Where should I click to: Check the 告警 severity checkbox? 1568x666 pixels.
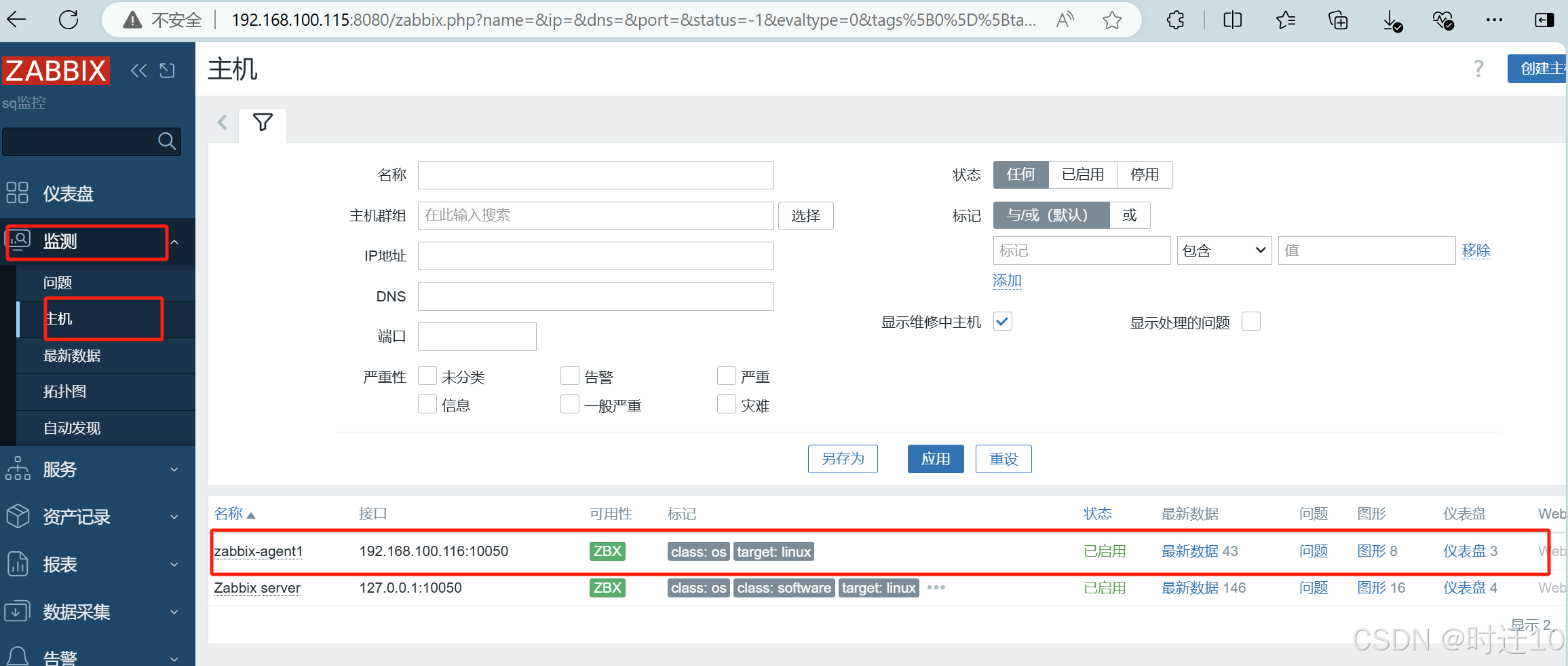tap(570, 375)
